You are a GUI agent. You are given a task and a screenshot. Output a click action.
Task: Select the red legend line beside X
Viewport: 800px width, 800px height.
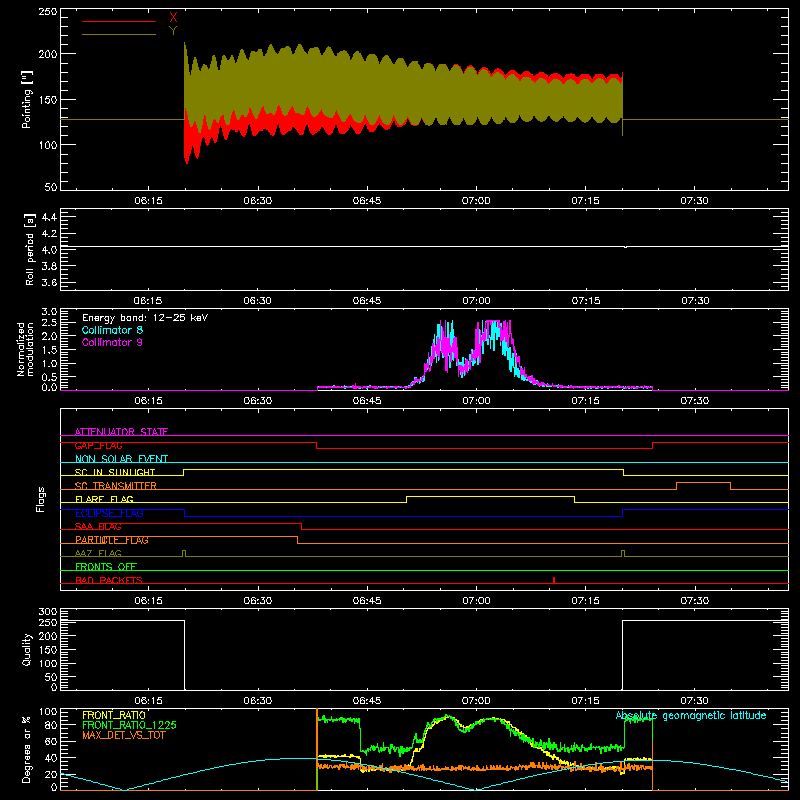pyautogui.click(x=119, y=21)
